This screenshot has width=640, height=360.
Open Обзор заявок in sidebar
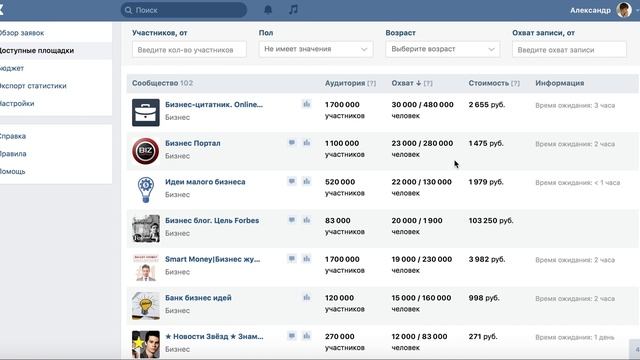pos(21,33)
